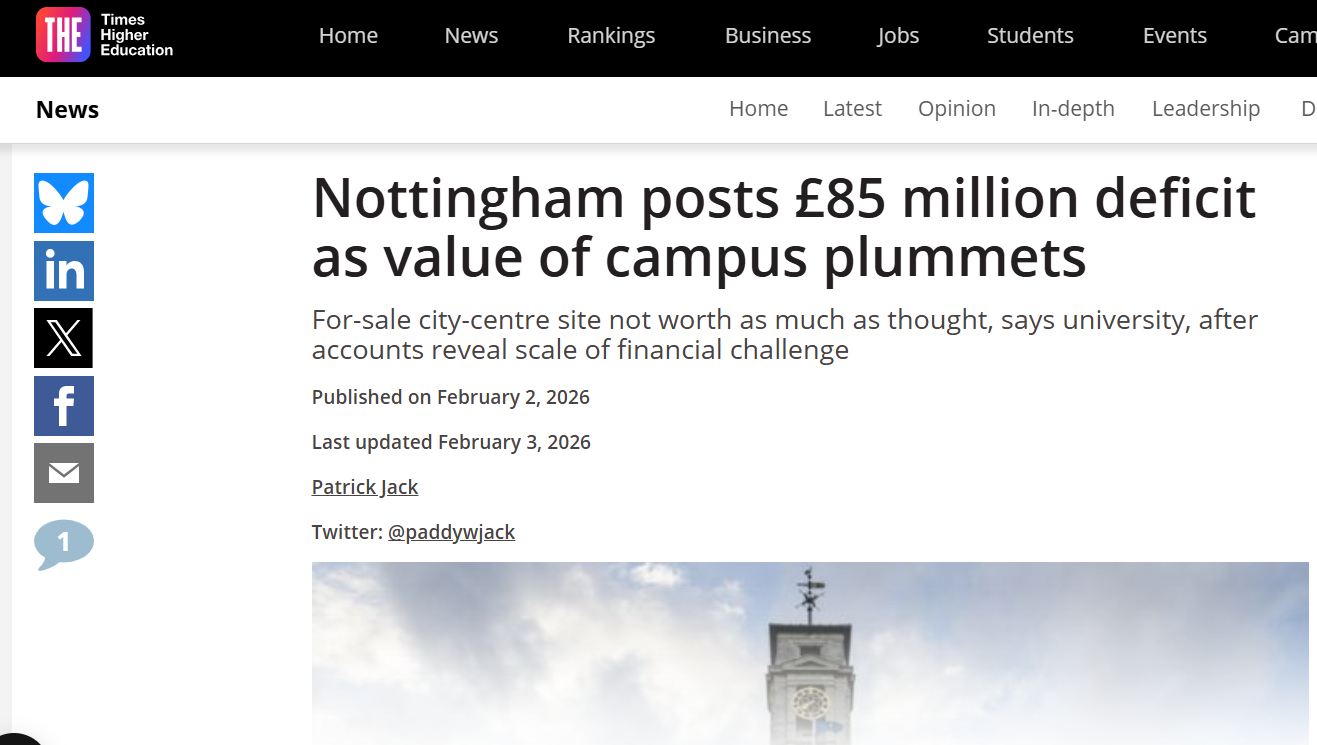Share article via email icon
Viewport: 1317px width, 745px height.
coord(64,473)
